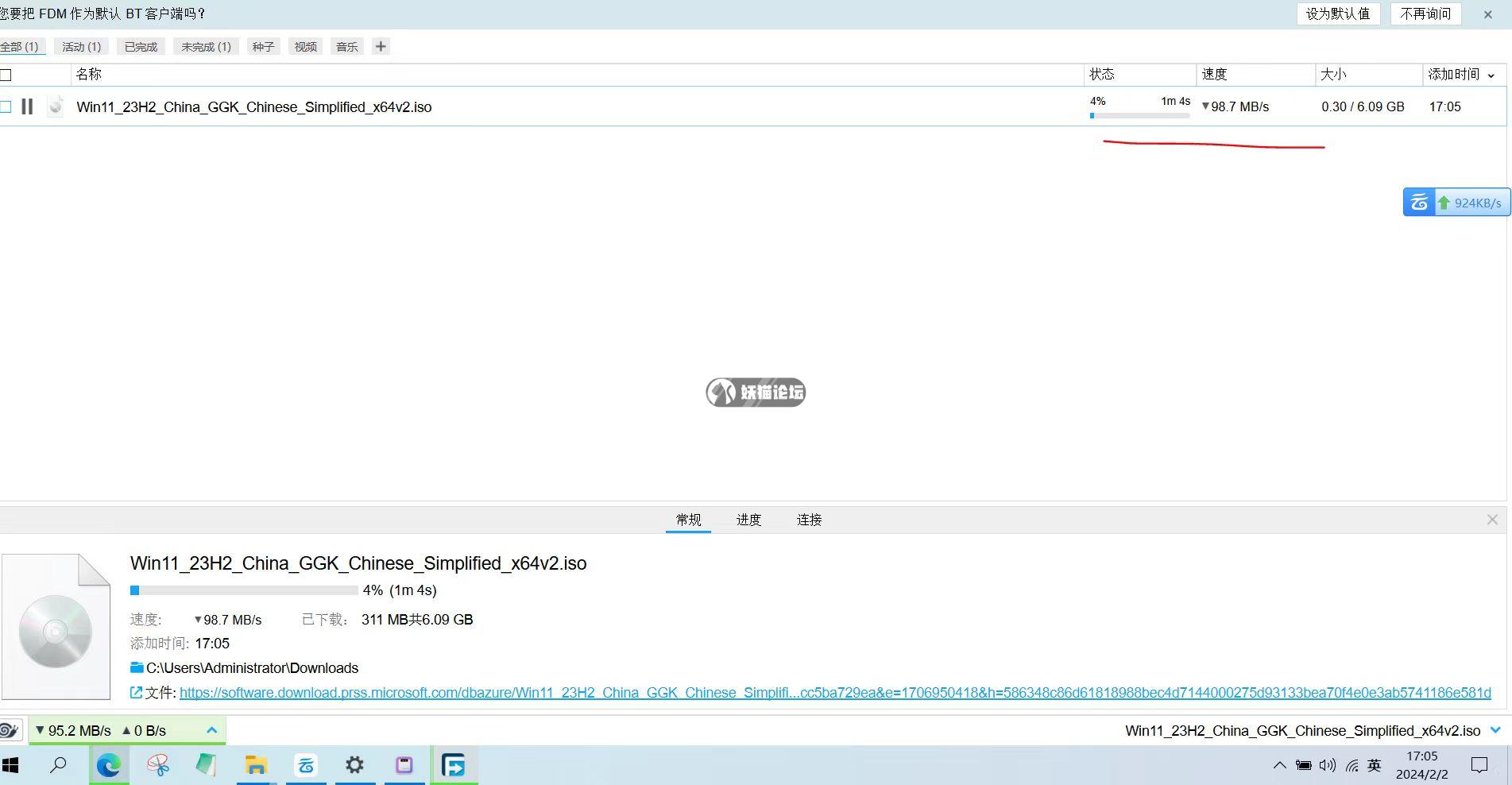Click the green upload arrow on floating widget

coord(1444,203)
